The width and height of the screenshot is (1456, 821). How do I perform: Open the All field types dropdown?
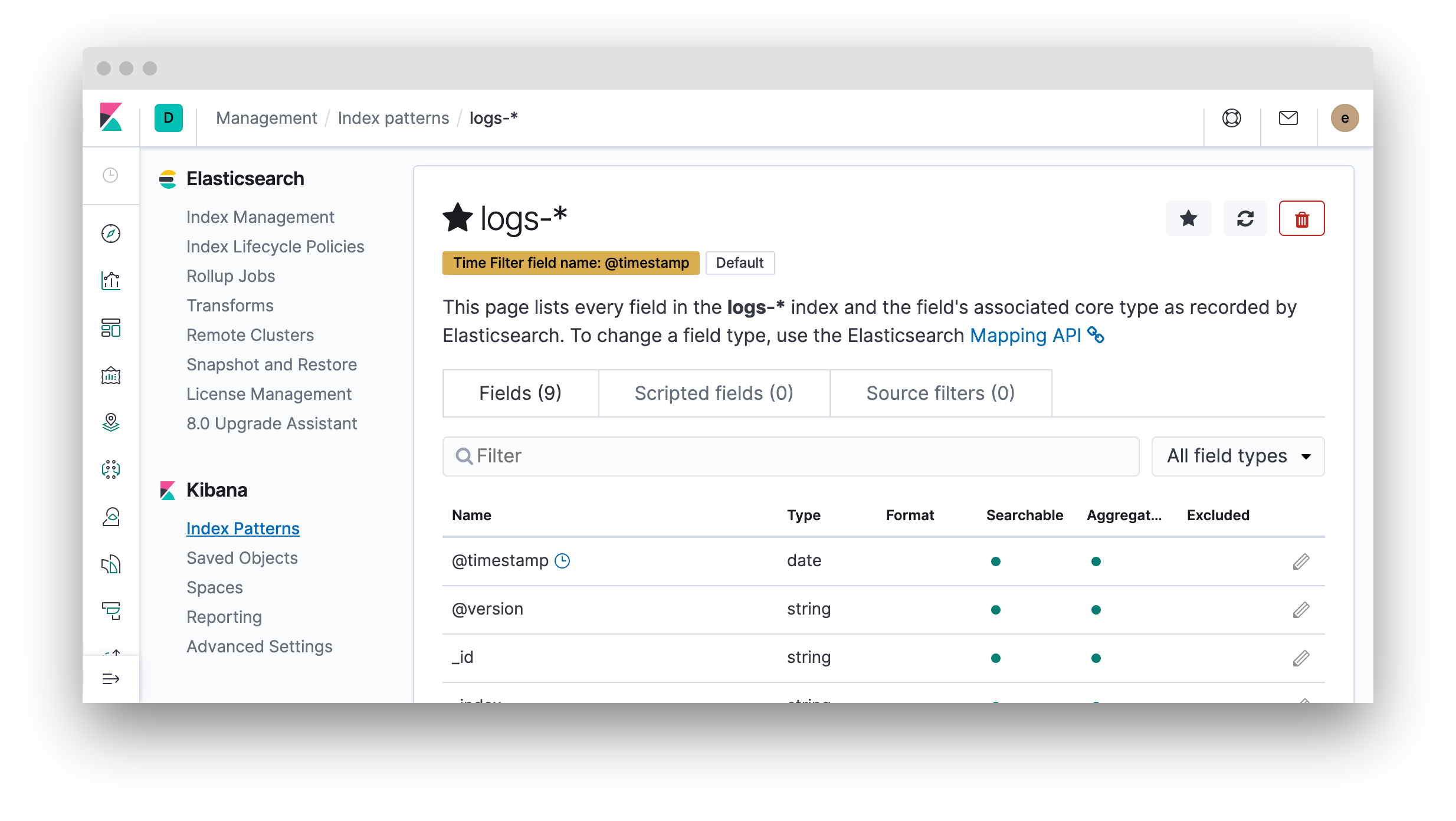point(1238,456)
